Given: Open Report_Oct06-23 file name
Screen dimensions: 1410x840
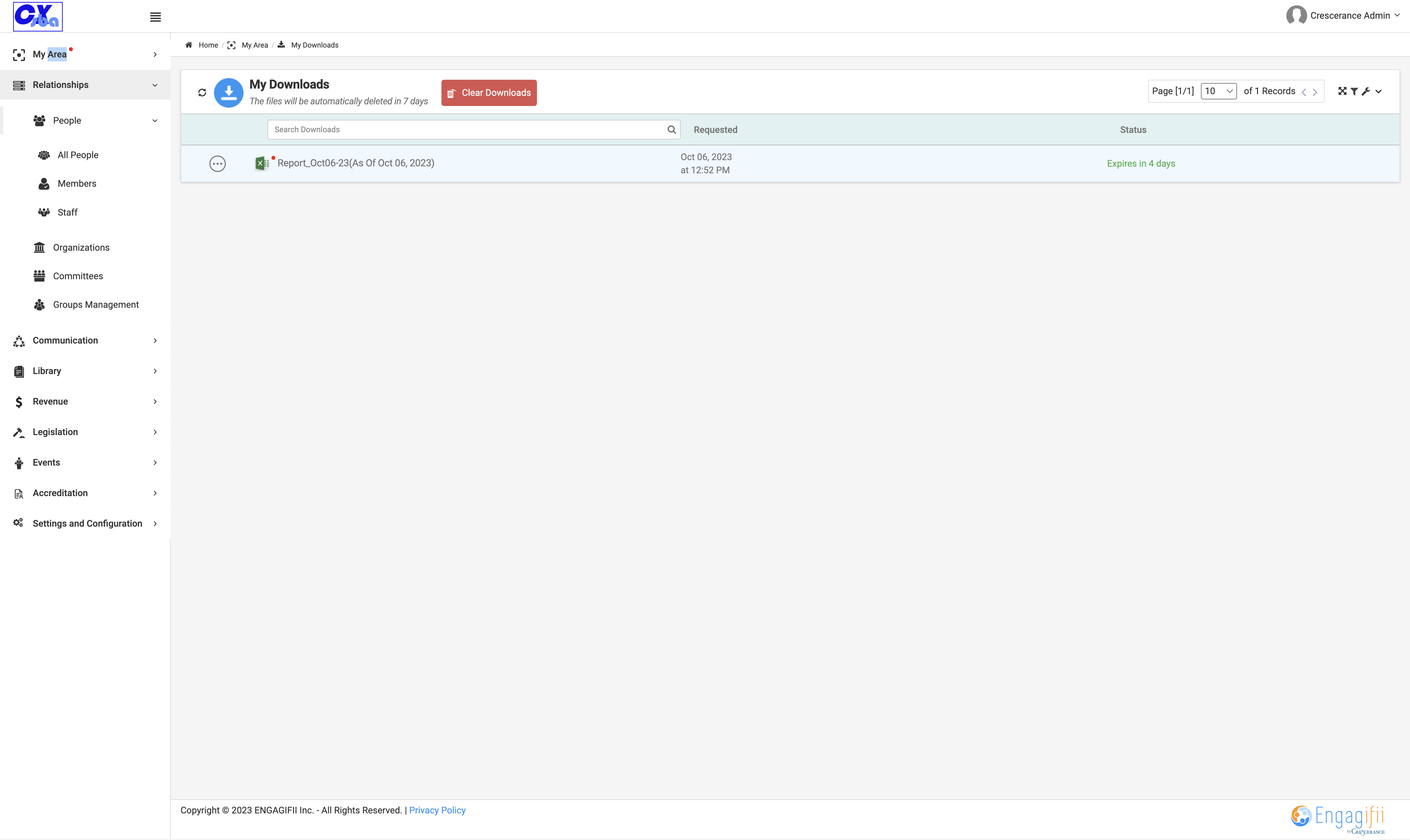Looking at the screenshot, I should click(355, 163).
